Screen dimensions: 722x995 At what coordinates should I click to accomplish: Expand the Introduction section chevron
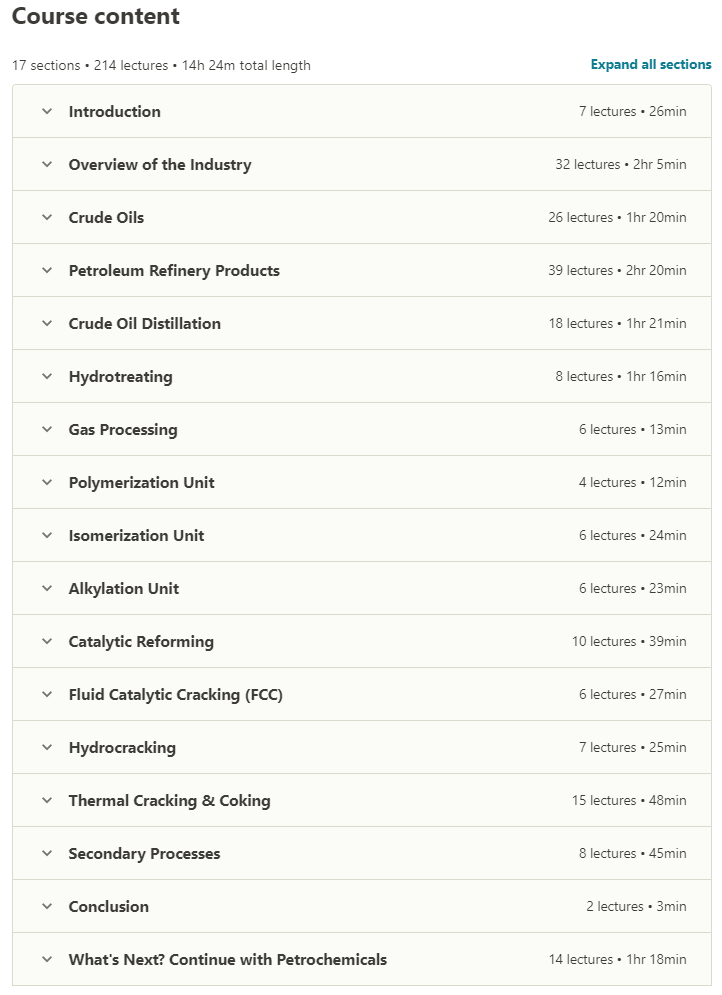tap(46, 112)
